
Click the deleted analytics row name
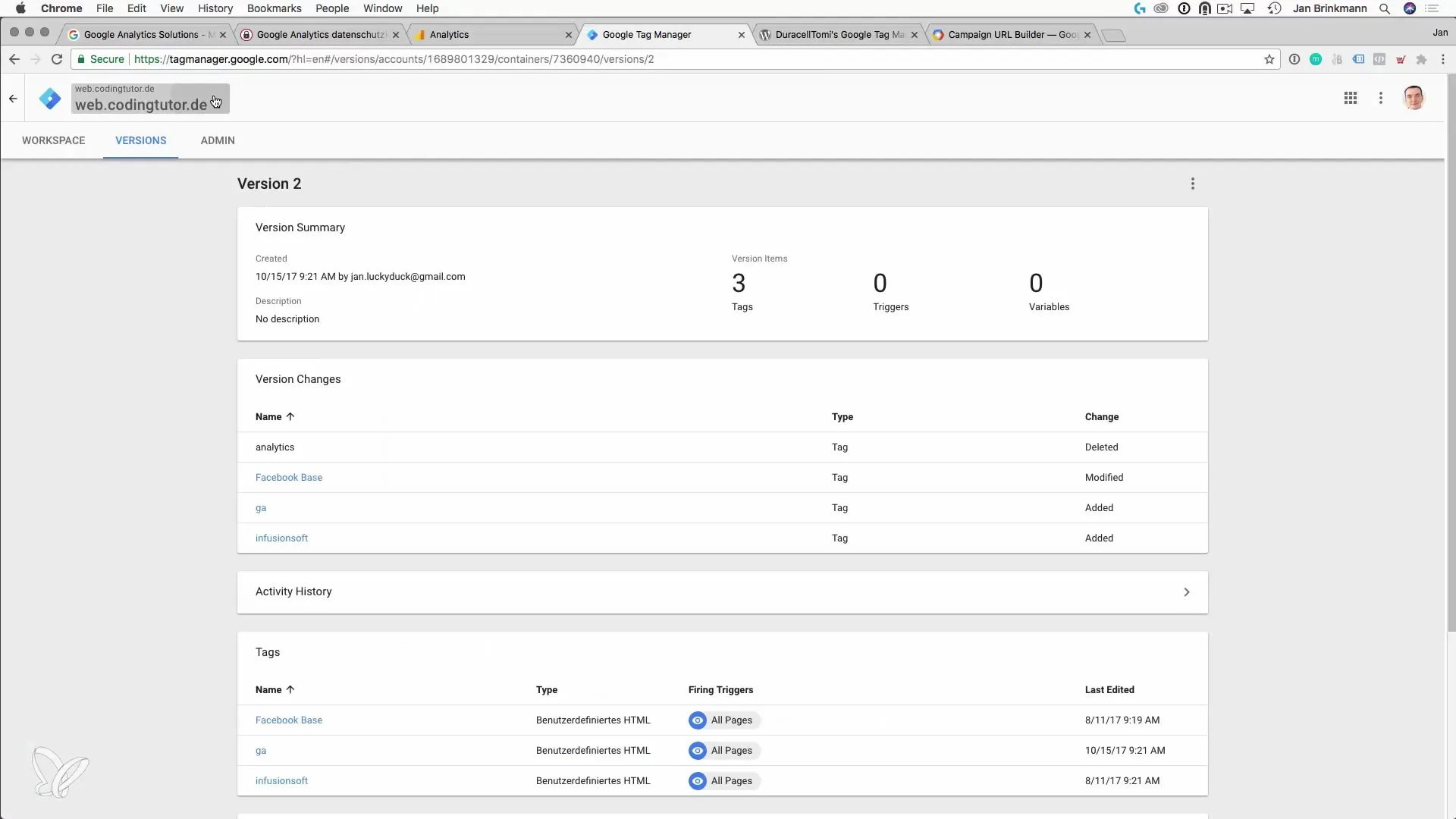tap(275, 447)
